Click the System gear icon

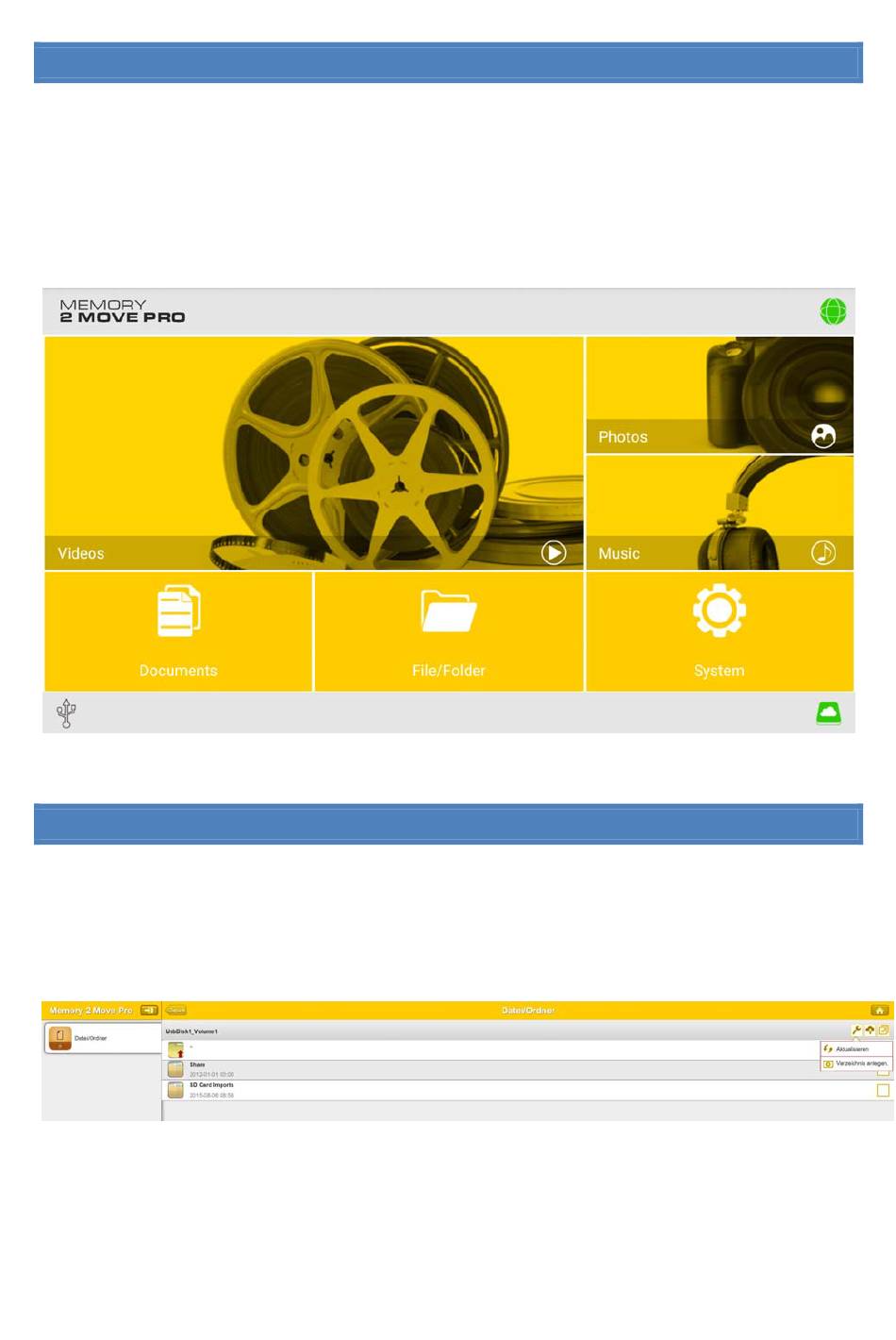[720, 611]
